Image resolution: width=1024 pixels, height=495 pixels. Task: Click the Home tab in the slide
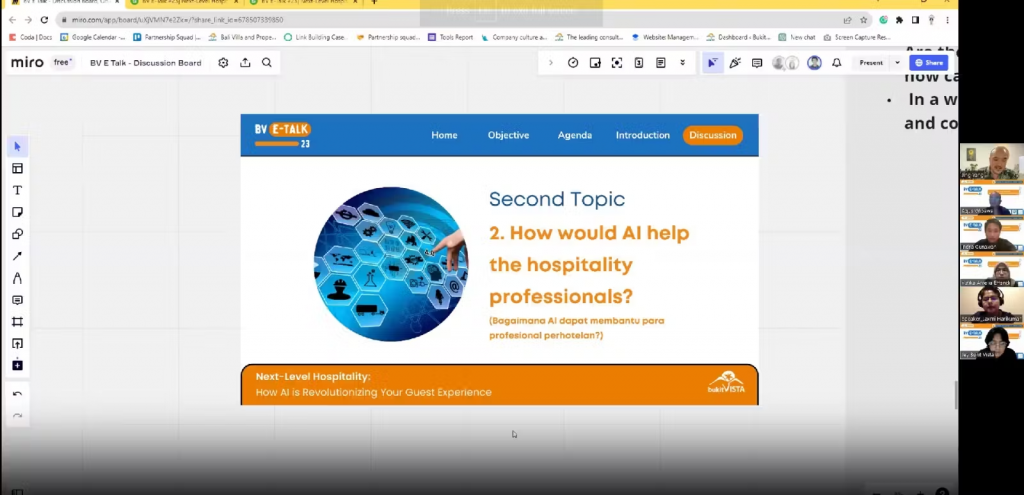(444, 135)
